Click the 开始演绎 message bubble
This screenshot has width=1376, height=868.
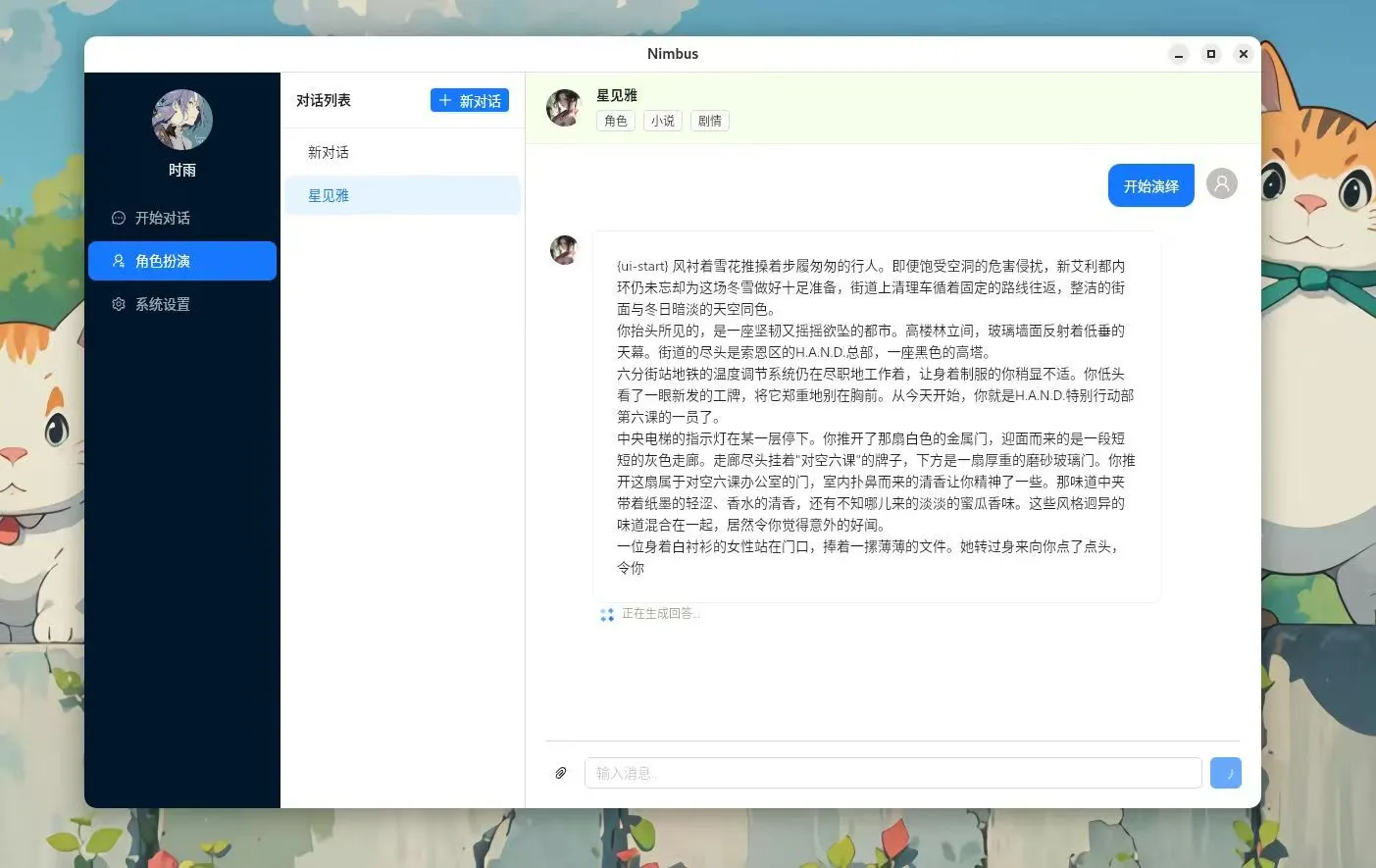(x=1150, y=185)
